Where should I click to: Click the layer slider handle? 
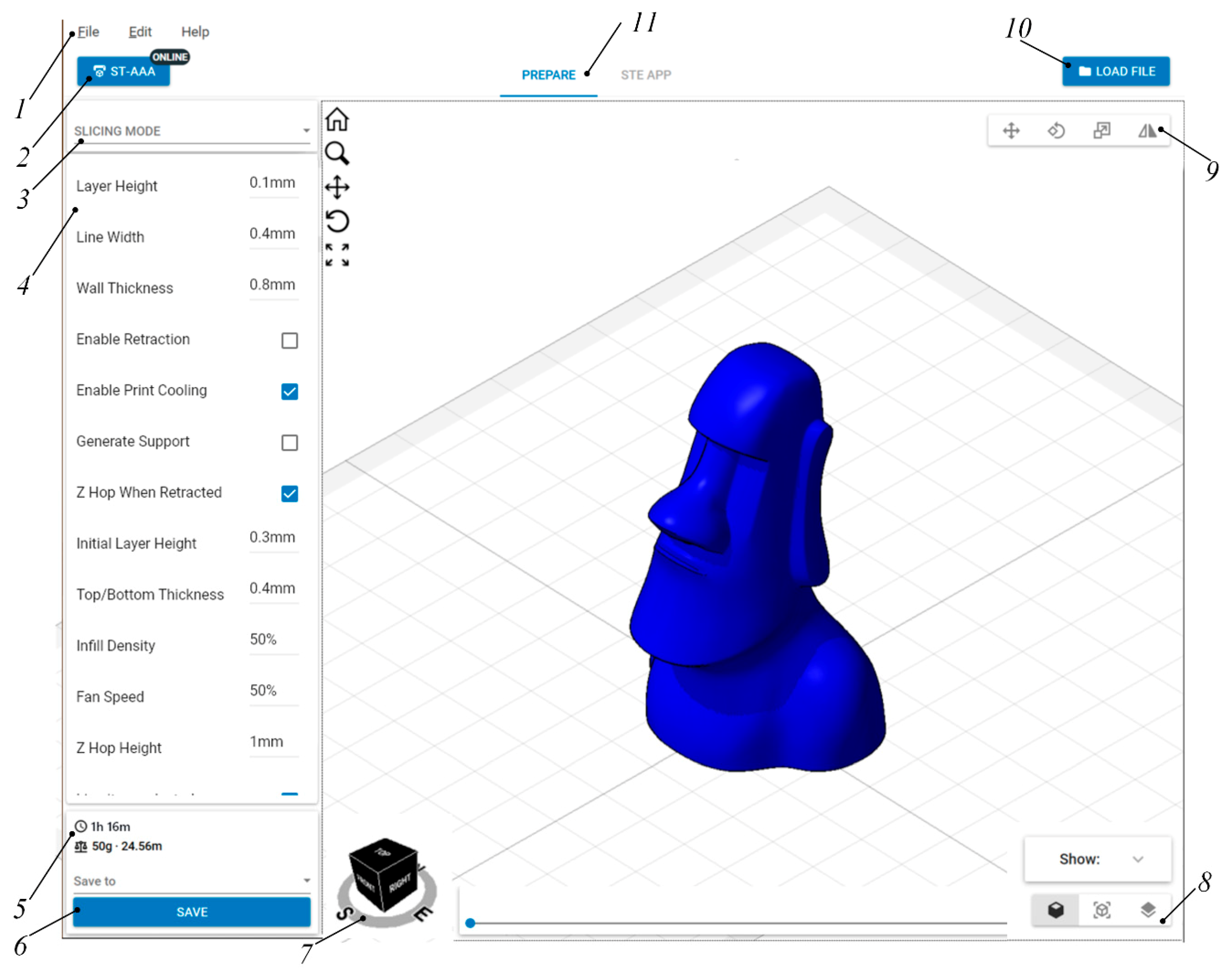470,923
